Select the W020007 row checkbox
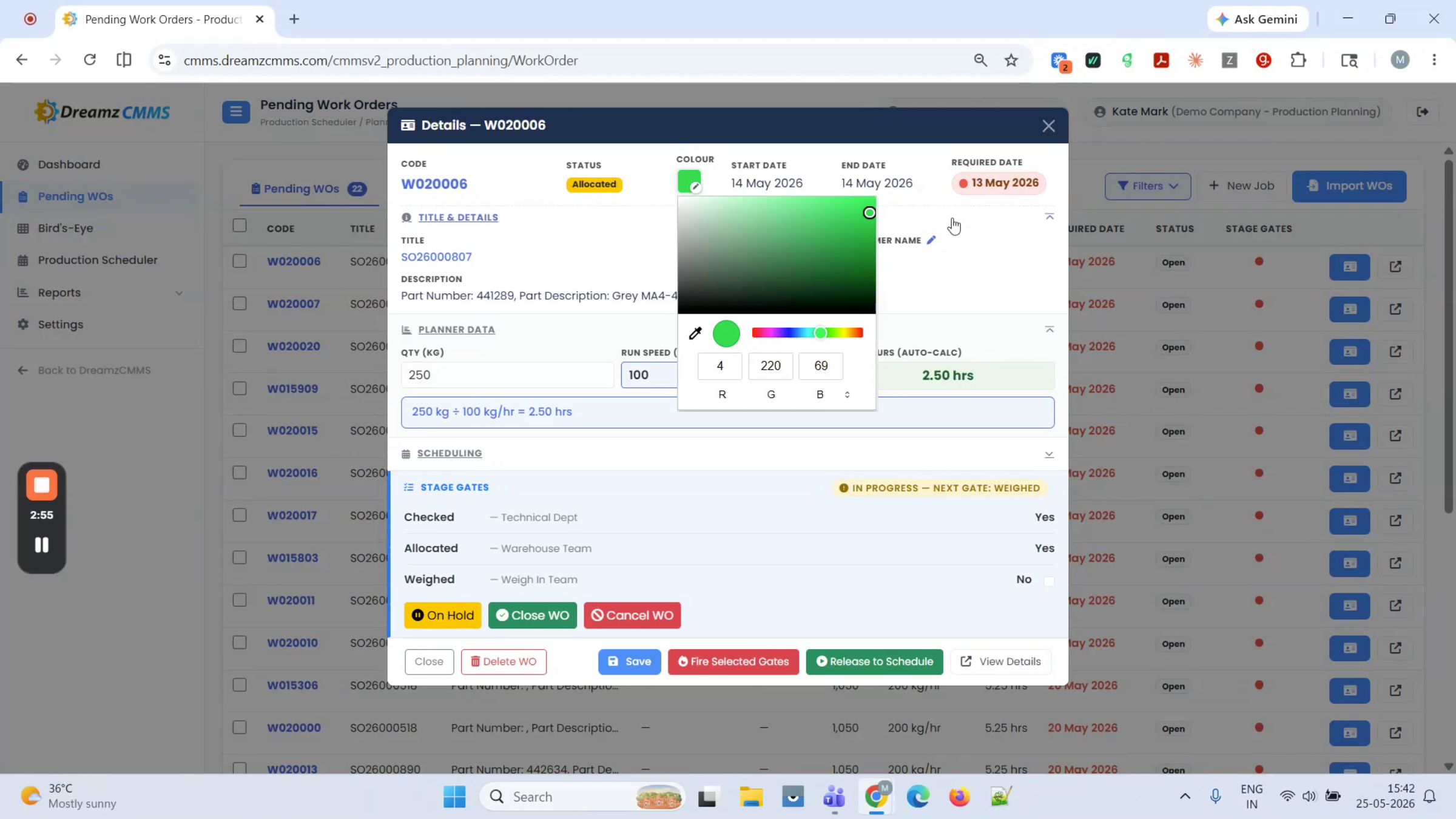Screen dimensions: 1456x819 coord(240,303)
